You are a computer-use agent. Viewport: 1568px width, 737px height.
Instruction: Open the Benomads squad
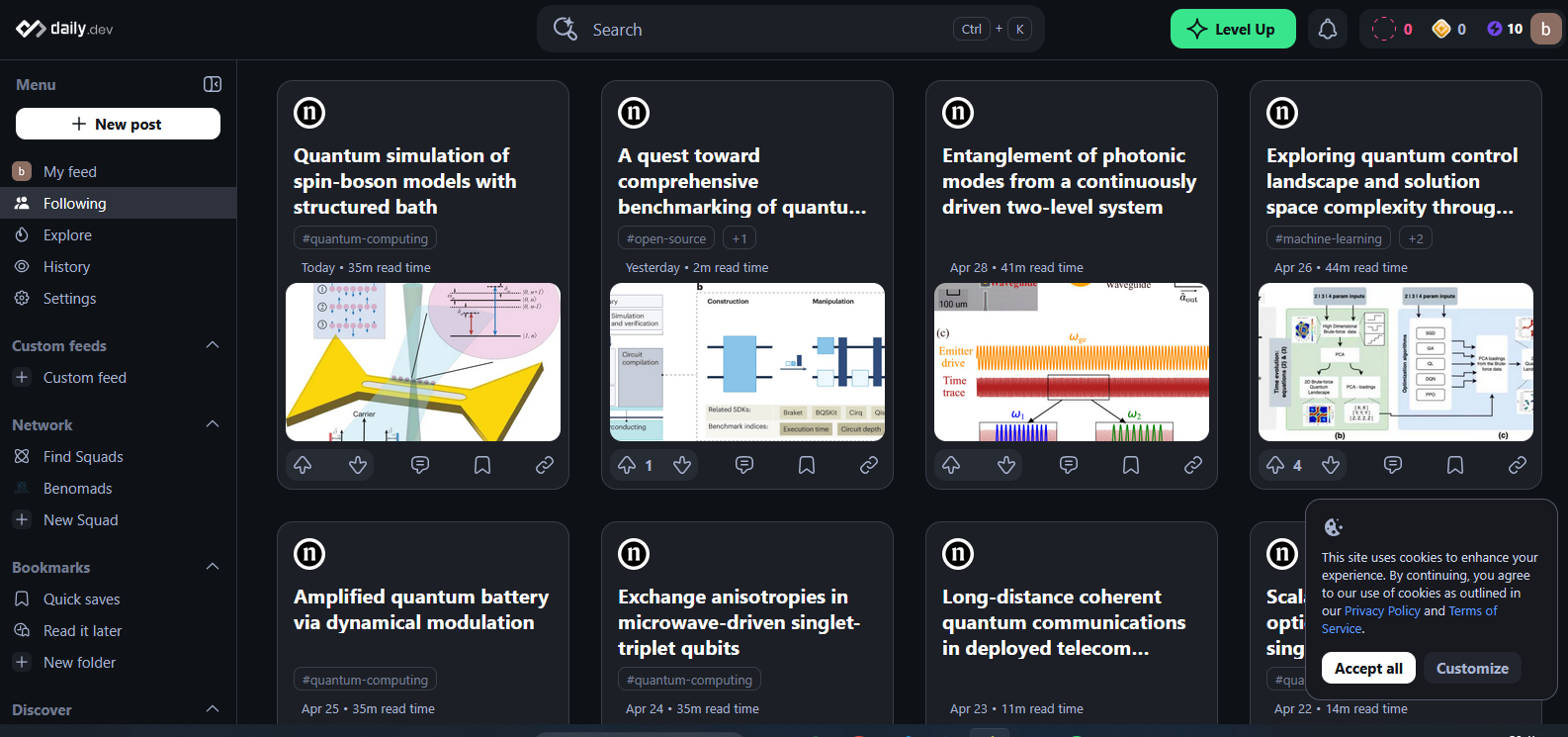[x=119, y=488]
